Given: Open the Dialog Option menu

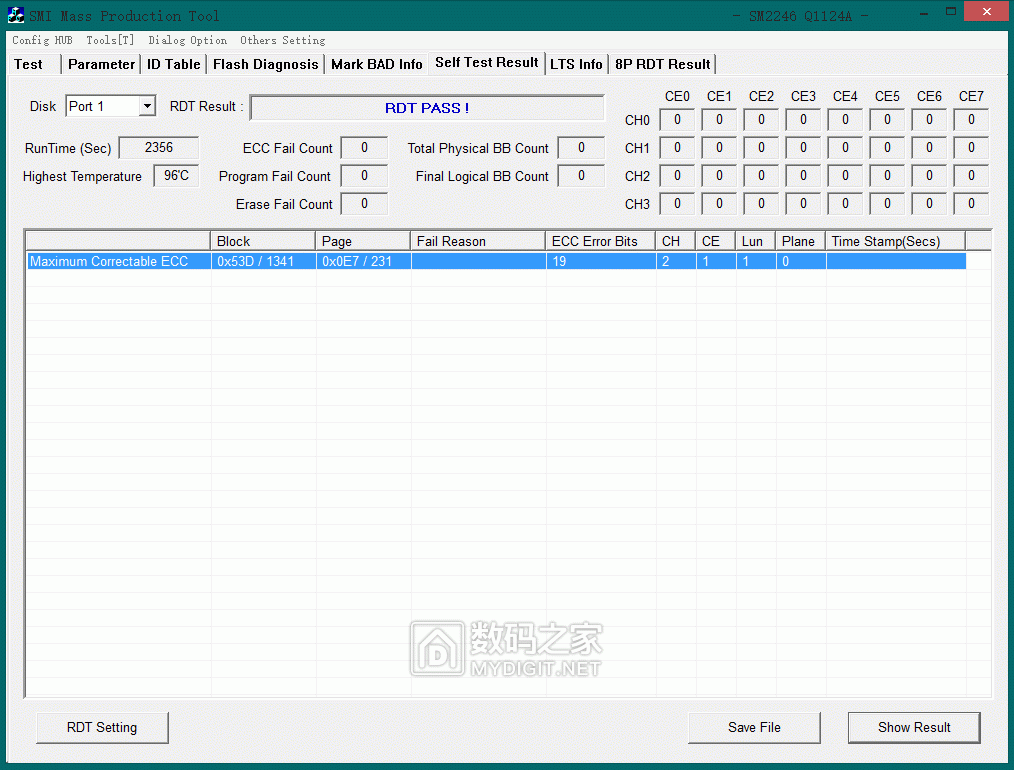Looking at the screenshot, I should tap(187, 40).
